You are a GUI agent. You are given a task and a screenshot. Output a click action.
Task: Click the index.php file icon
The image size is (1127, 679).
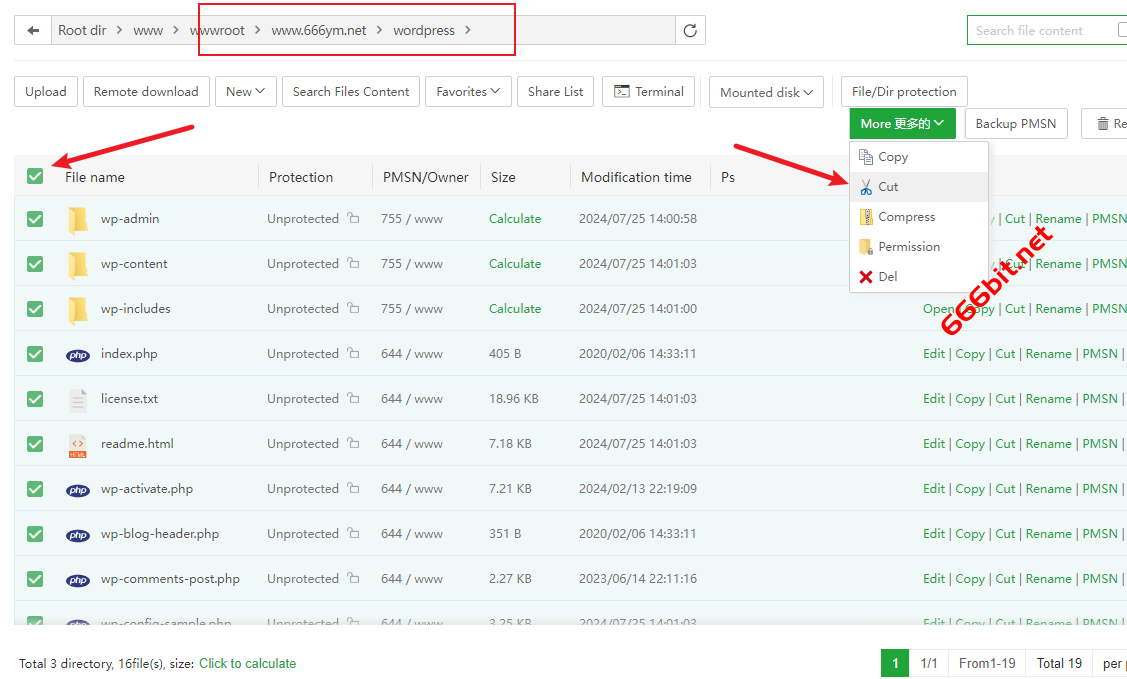pyautogui.click(x=78, y=354)
